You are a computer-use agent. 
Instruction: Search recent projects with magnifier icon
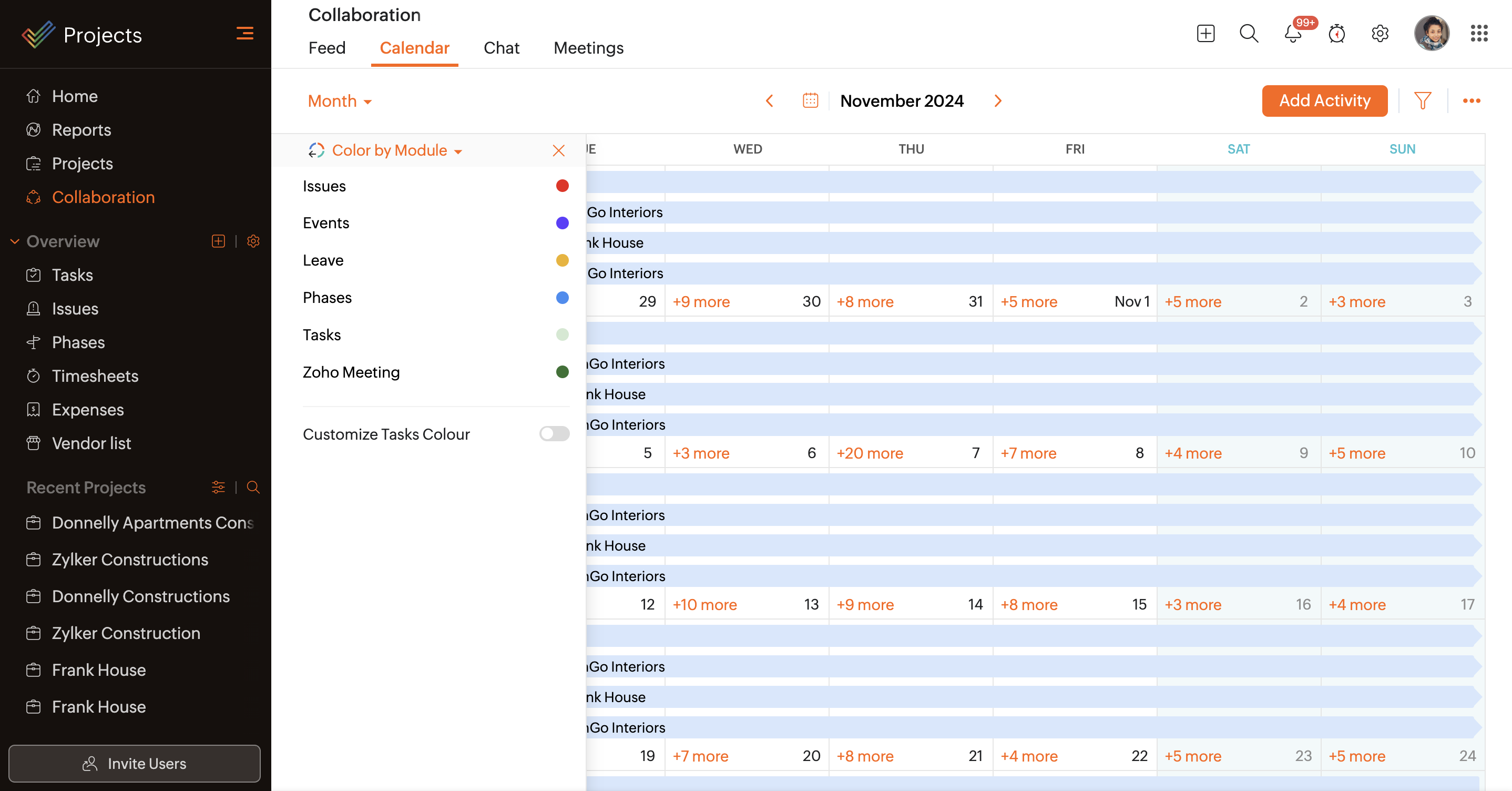[x=253, y=487]
